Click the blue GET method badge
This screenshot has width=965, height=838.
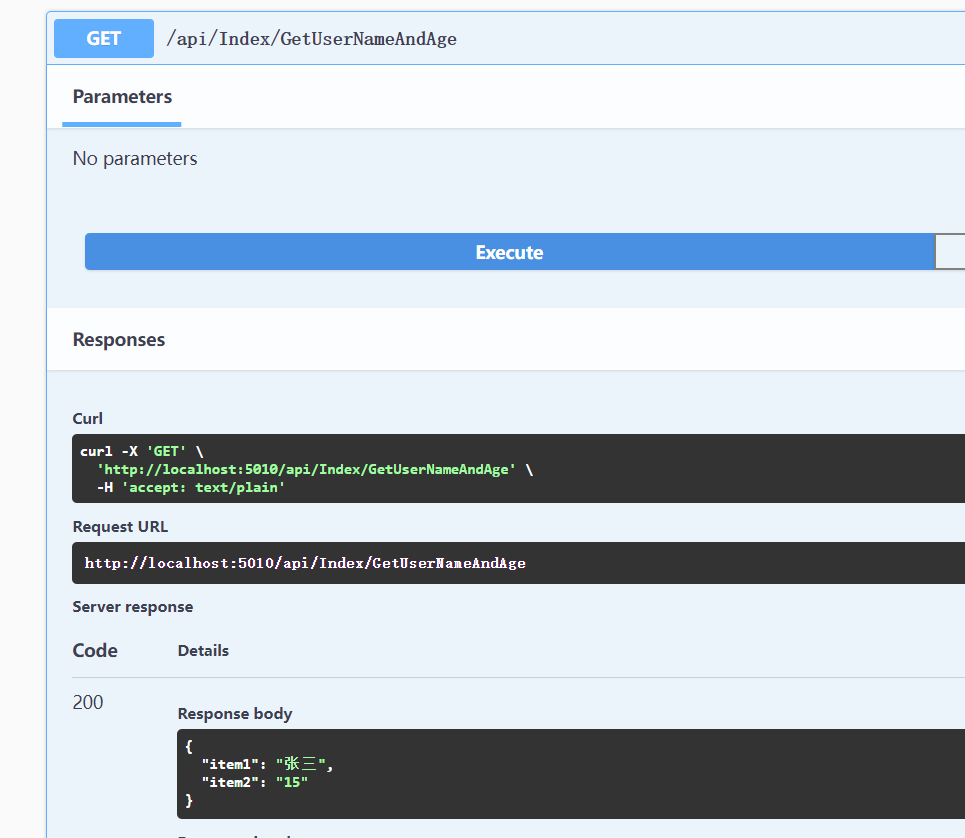[104, 39]
